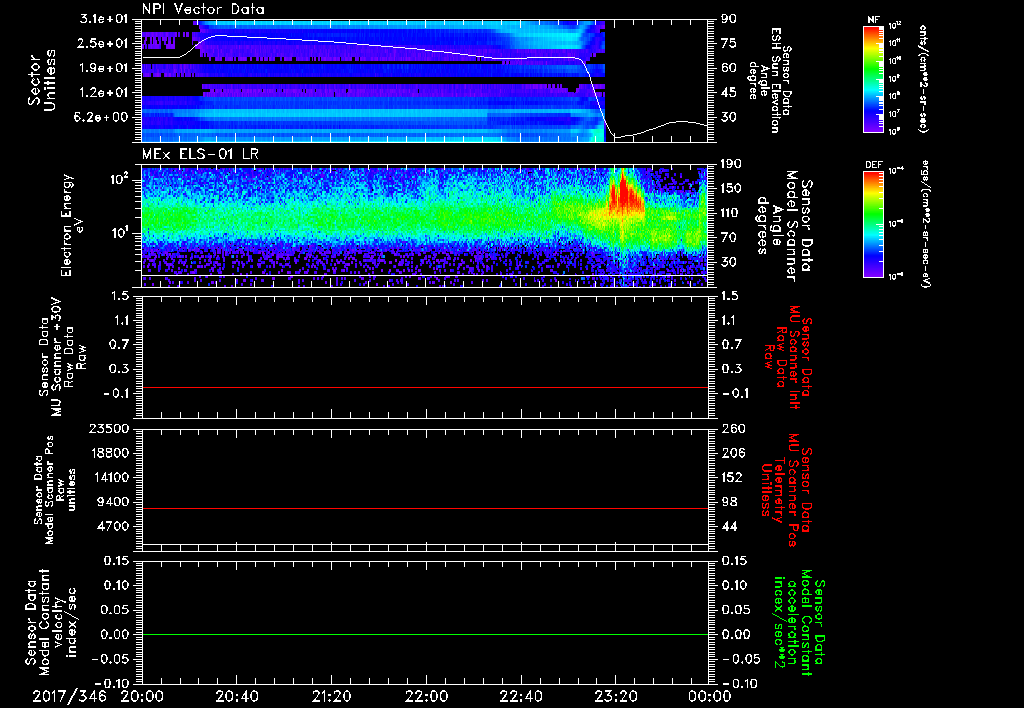
Task: Click the red line in MU Scanner raw panel
Action: [425, 387]
